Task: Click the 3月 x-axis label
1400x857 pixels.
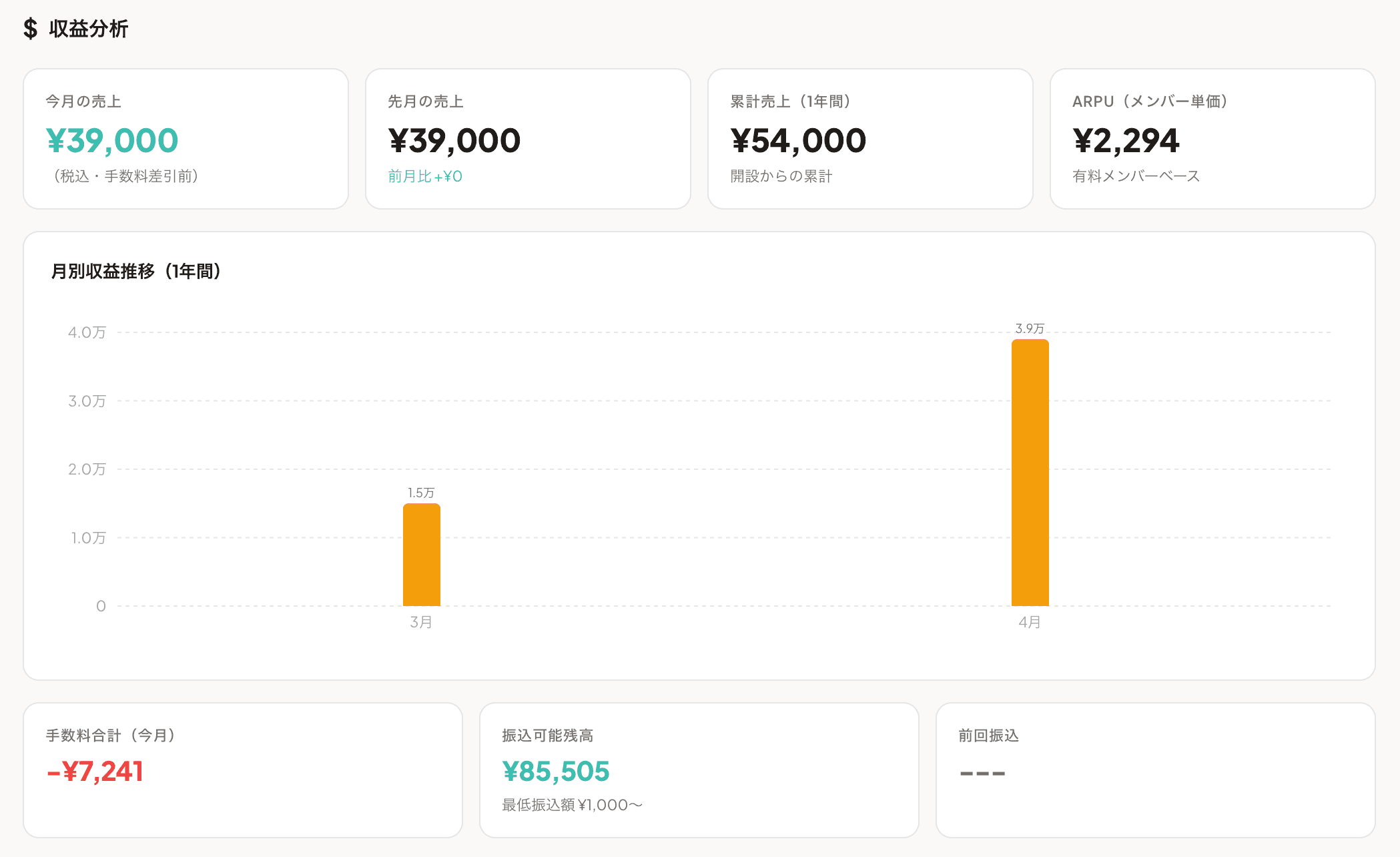Action: coord(421,622)
